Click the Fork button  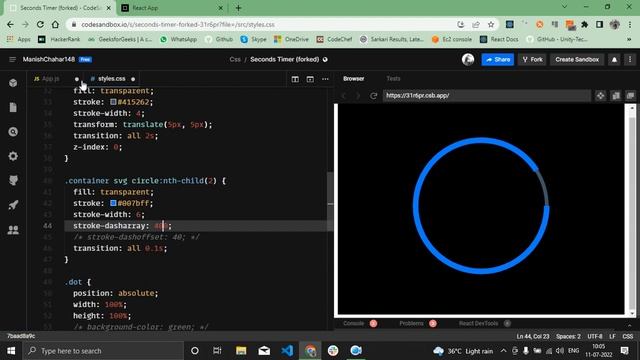(532, 60)
